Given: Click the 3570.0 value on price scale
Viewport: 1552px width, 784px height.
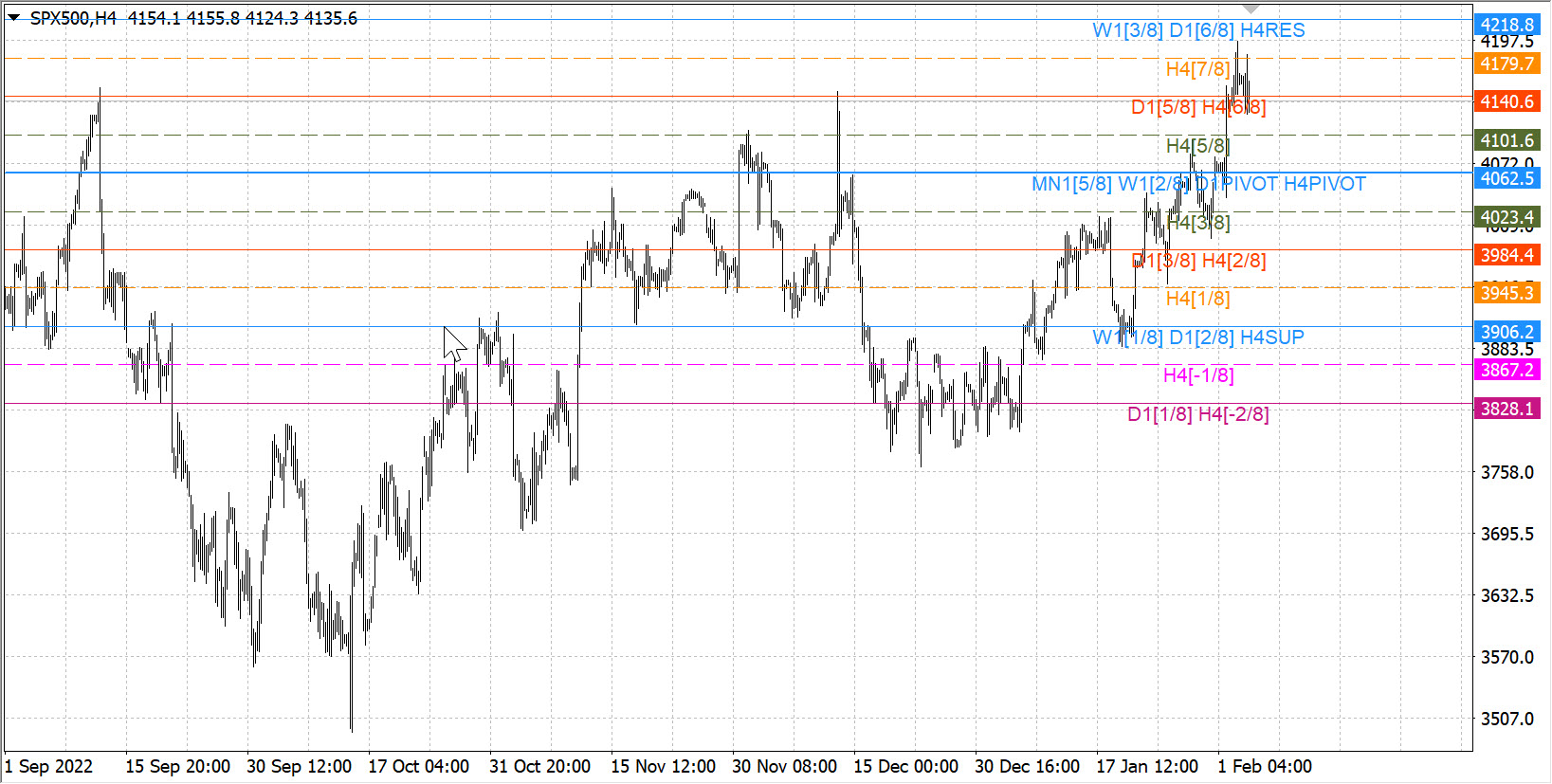Looking at the screenshot, I should click(x=1506, y=657).
